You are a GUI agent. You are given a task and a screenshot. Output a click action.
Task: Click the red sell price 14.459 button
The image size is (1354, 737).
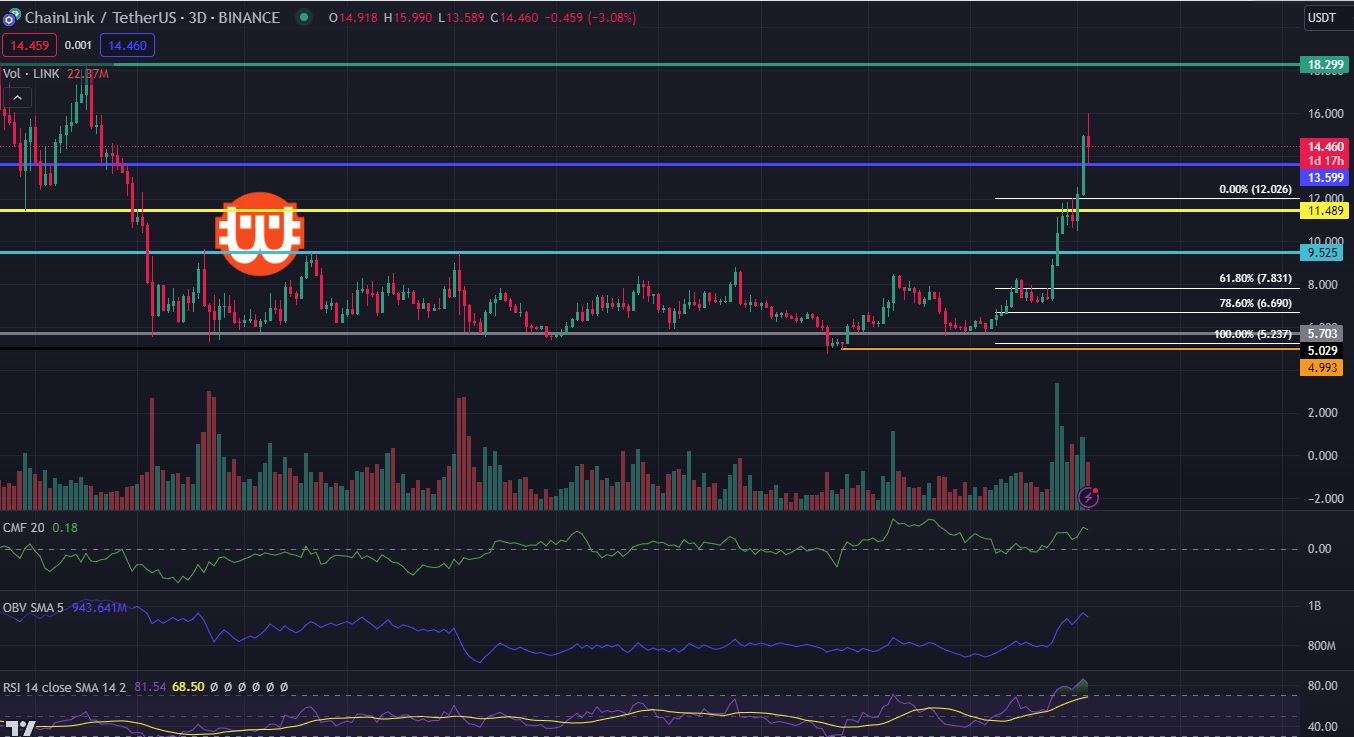[x=29, y=45]
